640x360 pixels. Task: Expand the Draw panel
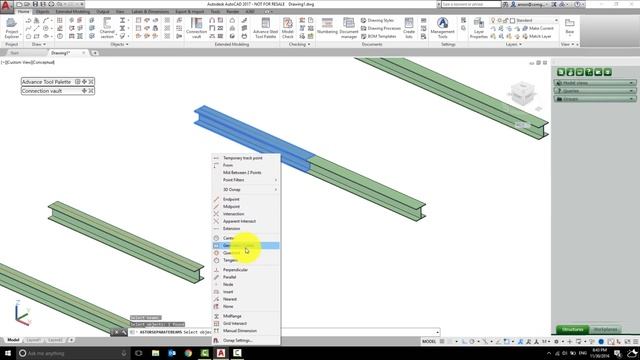coord(39,44)
